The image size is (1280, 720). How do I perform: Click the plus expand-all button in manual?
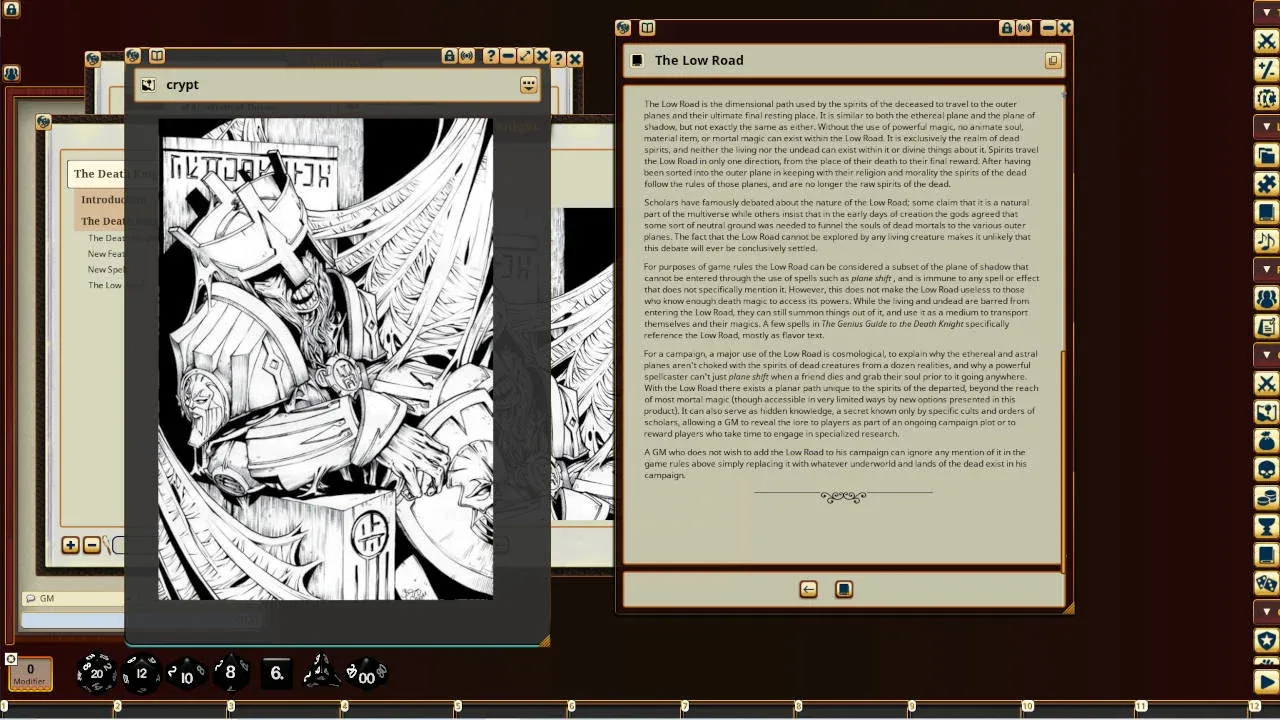click(x=70, y=545)
